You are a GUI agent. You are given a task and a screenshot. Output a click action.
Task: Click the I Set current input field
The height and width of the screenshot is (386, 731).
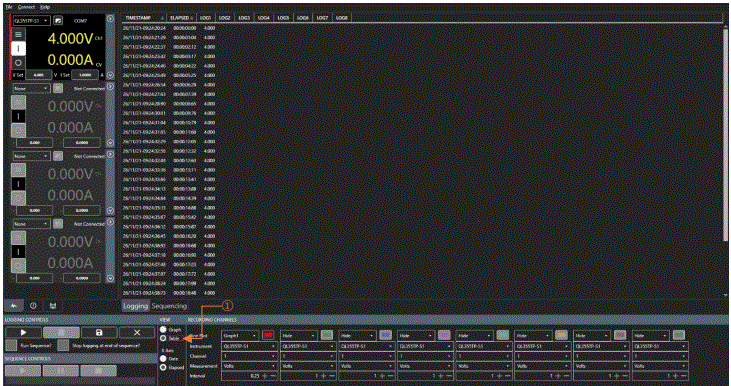pos(85,75)
